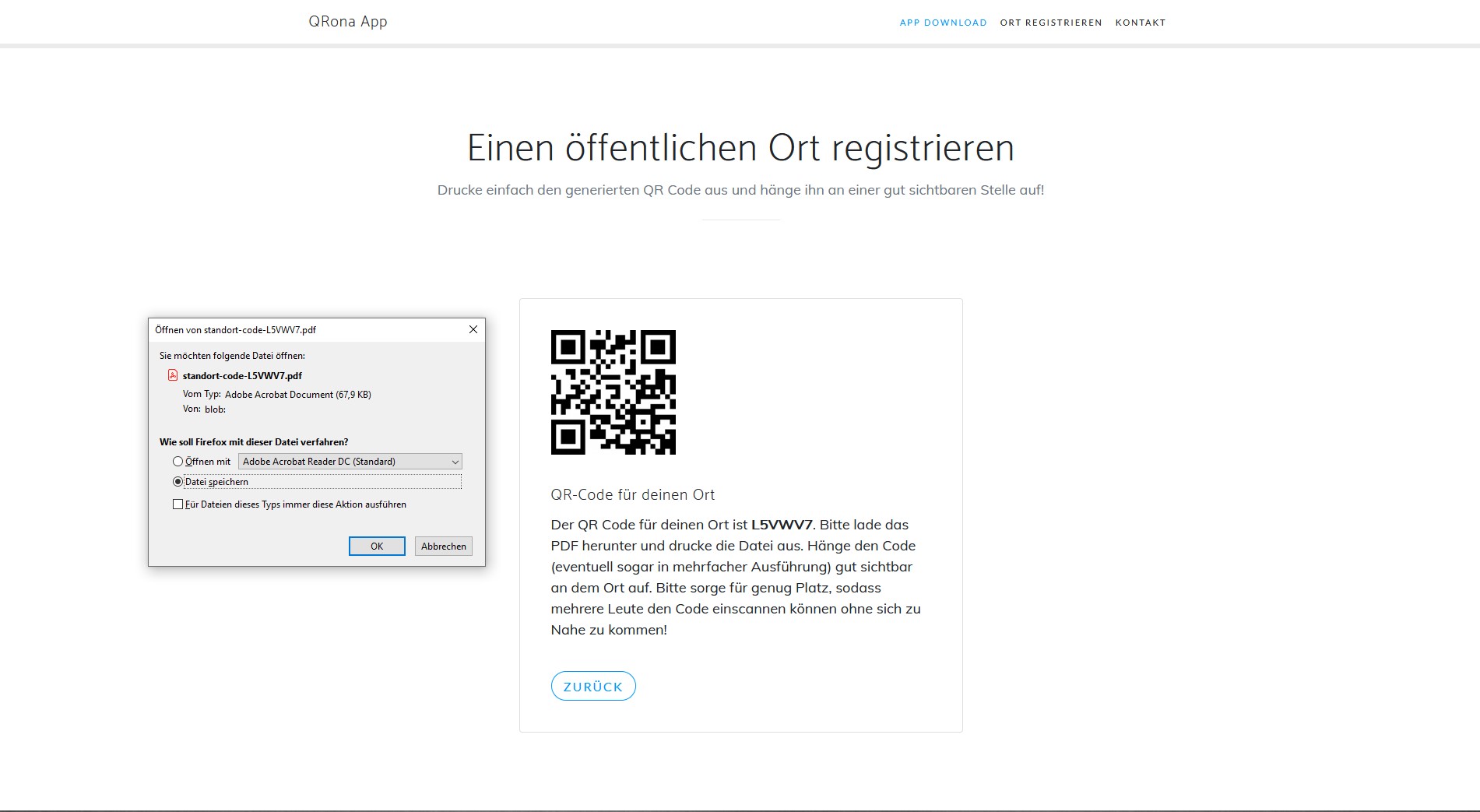This screenshot has width=1480, height=812.
Task: Cancel the dialog with Abbrechen
Action: tap(444, 546)
